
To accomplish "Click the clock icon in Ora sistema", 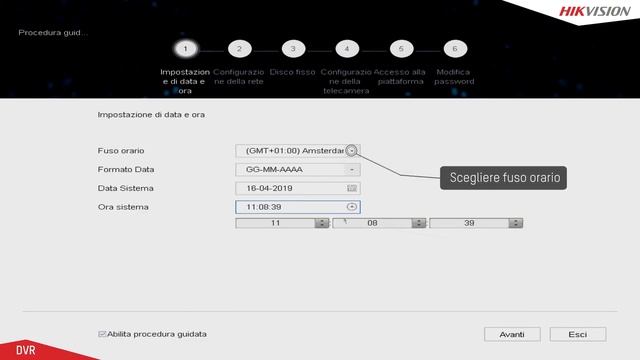I will 351,207.
